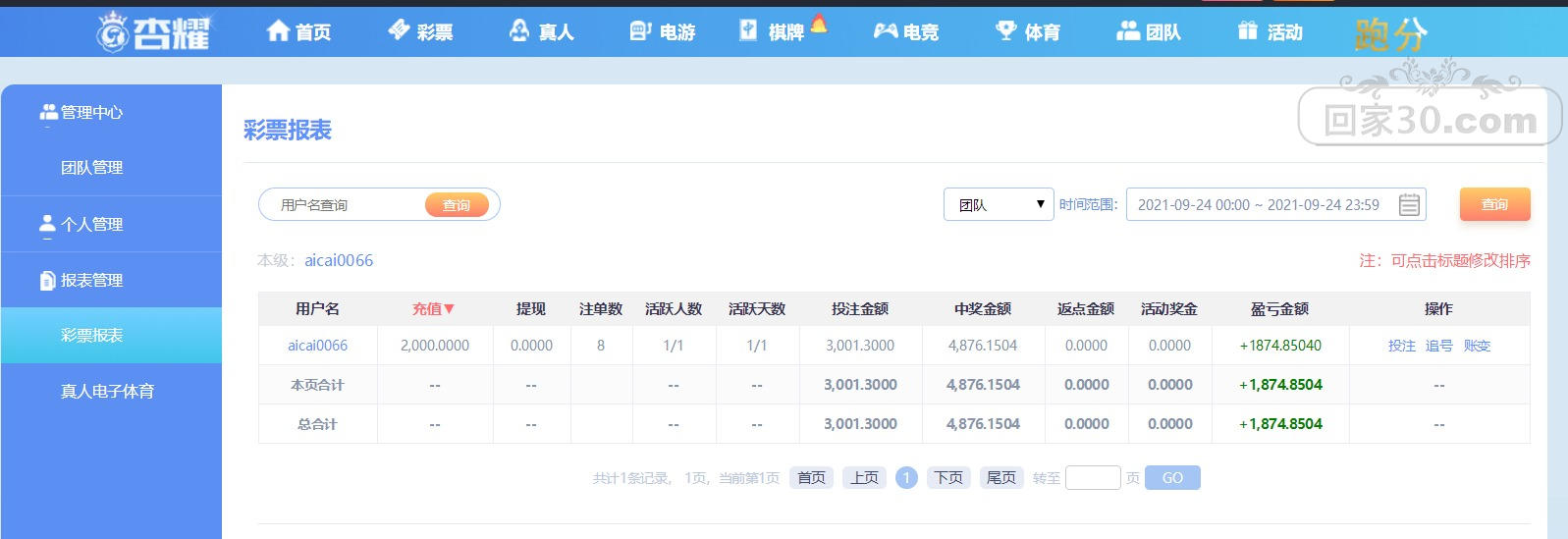Click 追号 link in operations column
The height and width of the screenshot is (539, 1568).
(x=1438, y=346)
